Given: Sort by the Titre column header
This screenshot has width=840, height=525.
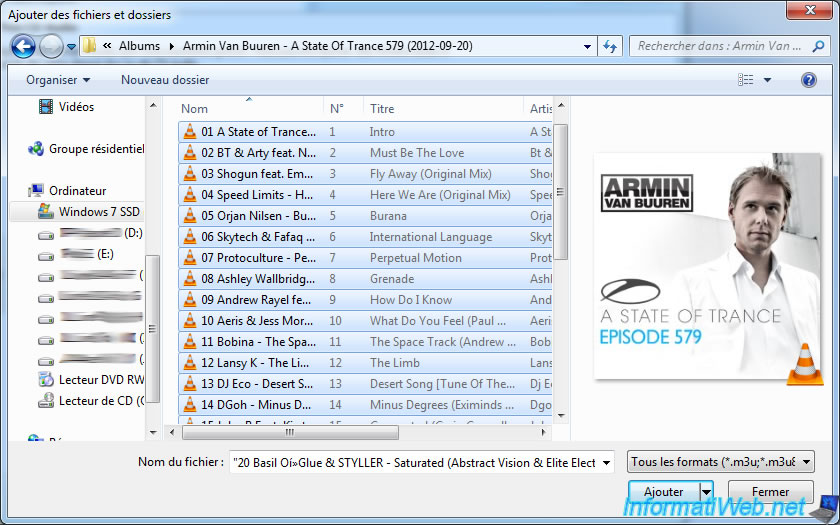Looking at the screenshot, I should [382, 108].
